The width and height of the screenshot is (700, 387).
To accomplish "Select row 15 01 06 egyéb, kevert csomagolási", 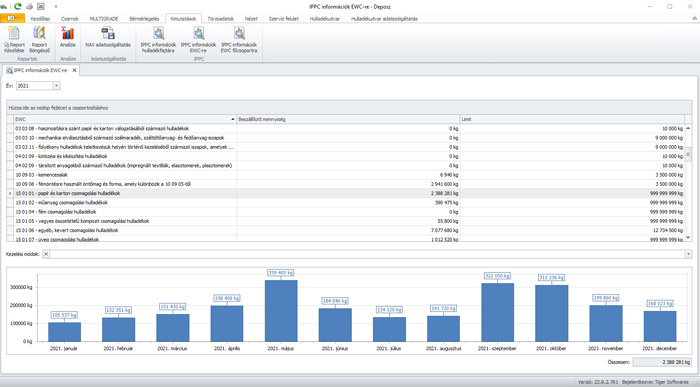I will click(346, 230).
